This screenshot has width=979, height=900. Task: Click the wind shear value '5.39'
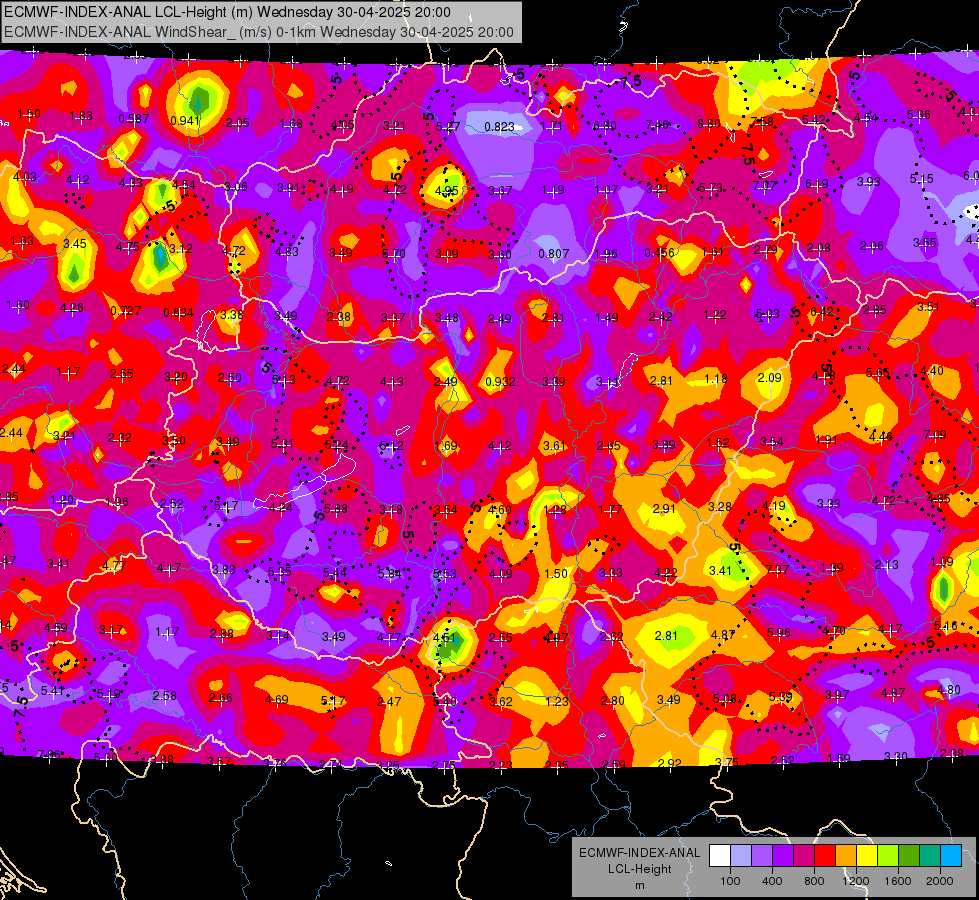pos(780,696)
